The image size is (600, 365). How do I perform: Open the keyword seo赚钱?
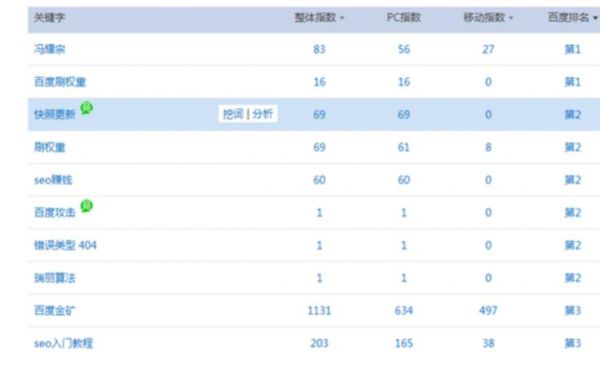(53, 180)
